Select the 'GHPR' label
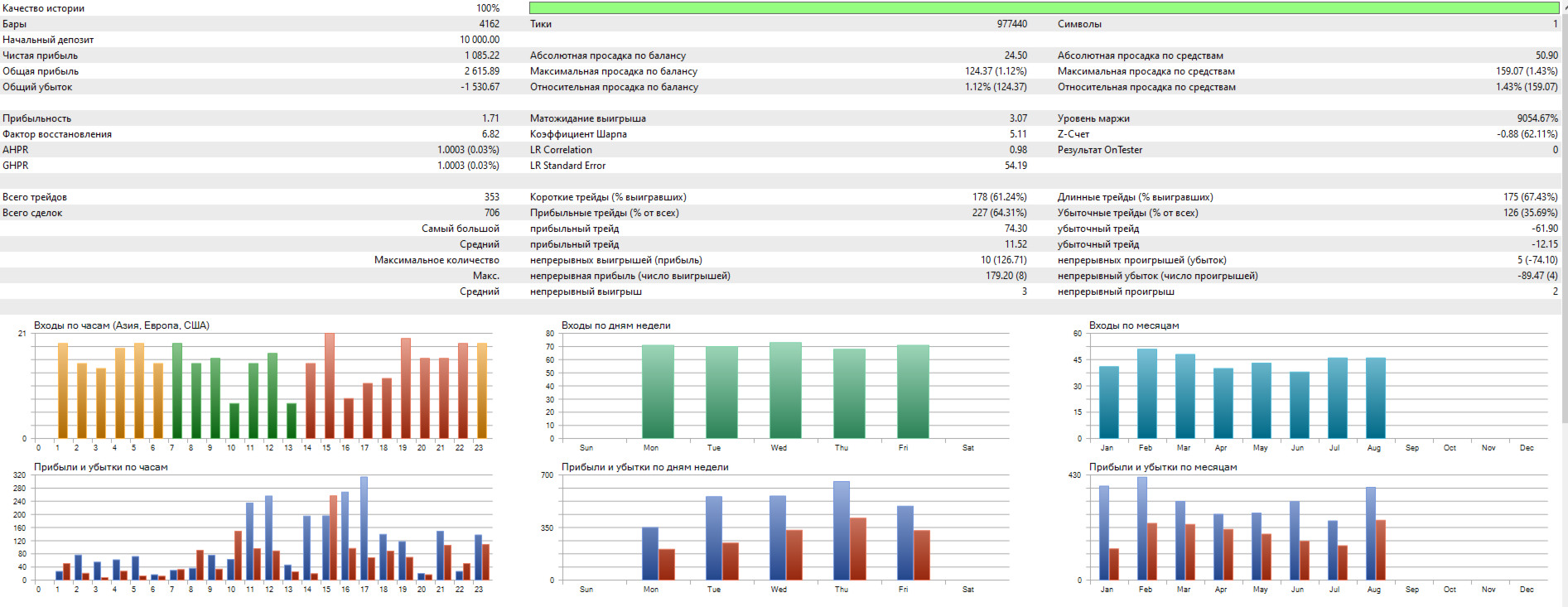1568x607 pixels. click(15, 166)
